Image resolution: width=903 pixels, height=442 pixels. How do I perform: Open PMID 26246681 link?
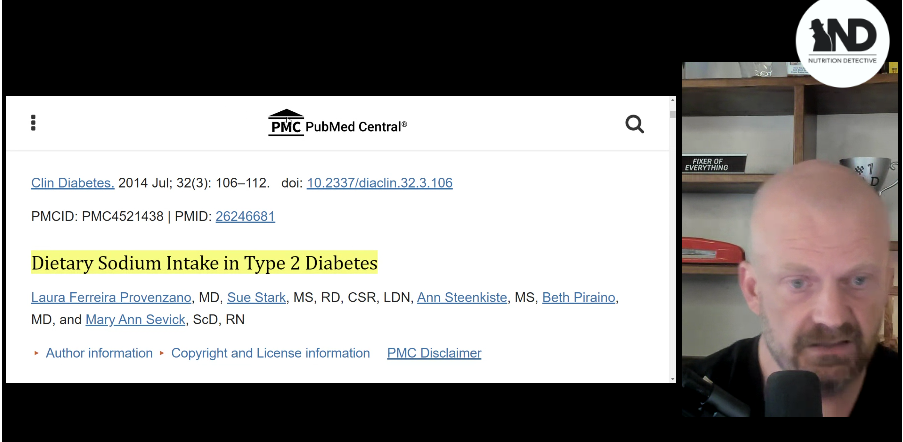(x=245, y=216)
